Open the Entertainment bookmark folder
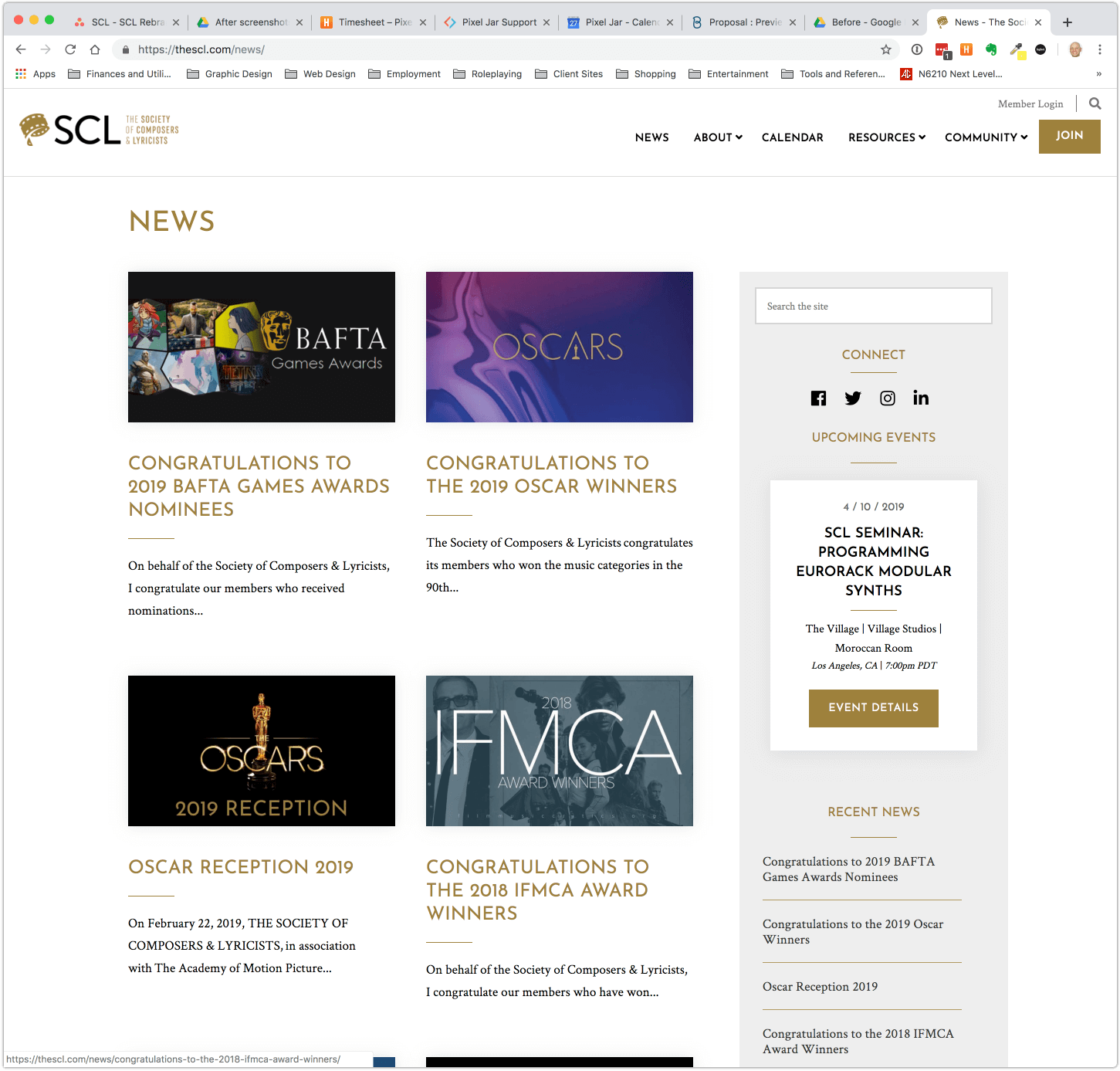Viewport: 1120px width, 1071px height. (729, 74)
